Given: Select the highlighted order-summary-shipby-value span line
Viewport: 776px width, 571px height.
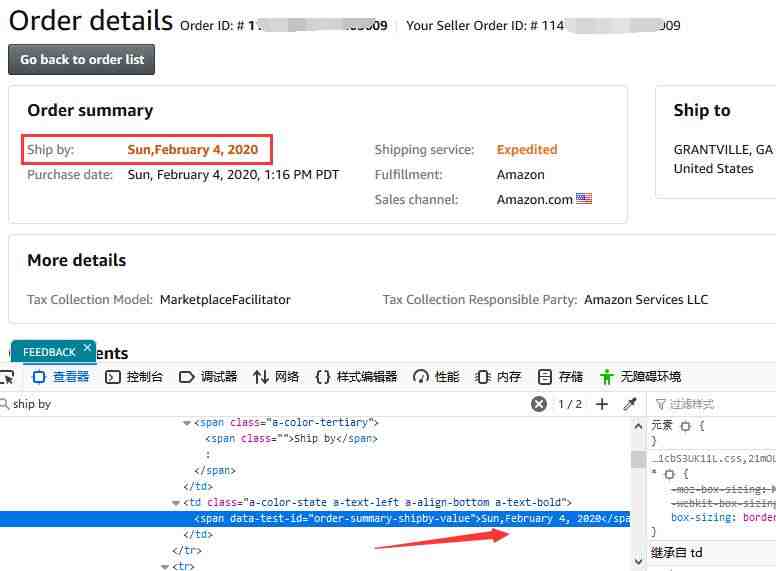Looking at the screenshot, I should [315, 519].
